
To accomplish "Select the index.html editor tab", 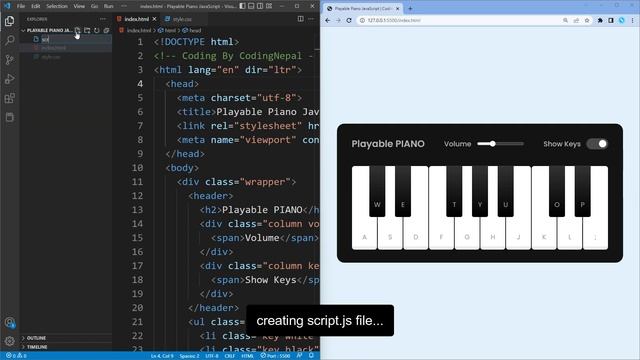I will (136, 19).
